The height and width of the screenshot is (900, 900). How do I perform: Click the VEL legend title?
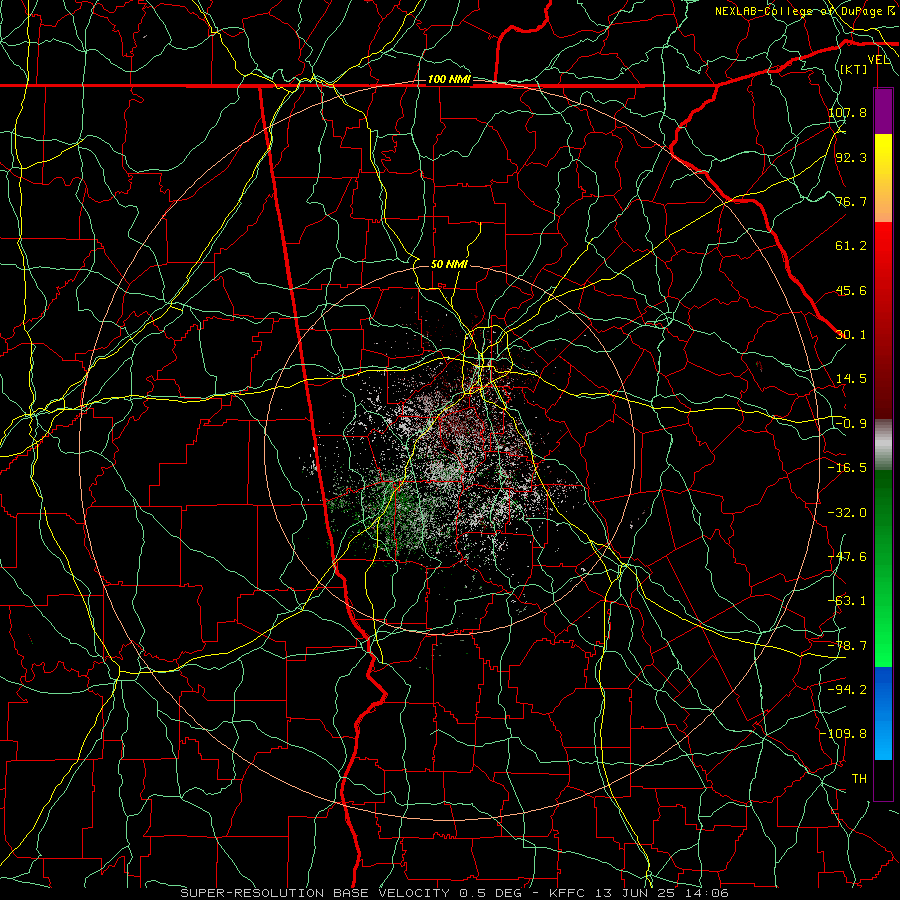point(879,60)
